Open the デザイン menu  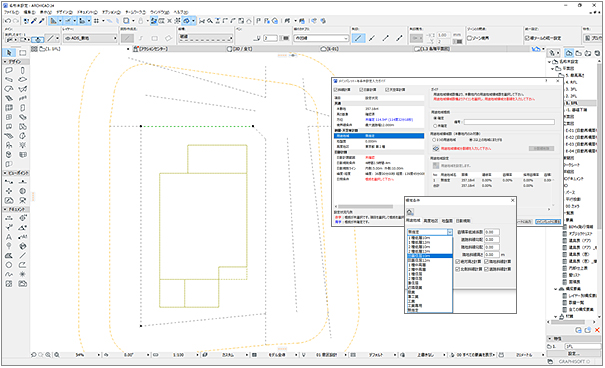coord(64,12)
